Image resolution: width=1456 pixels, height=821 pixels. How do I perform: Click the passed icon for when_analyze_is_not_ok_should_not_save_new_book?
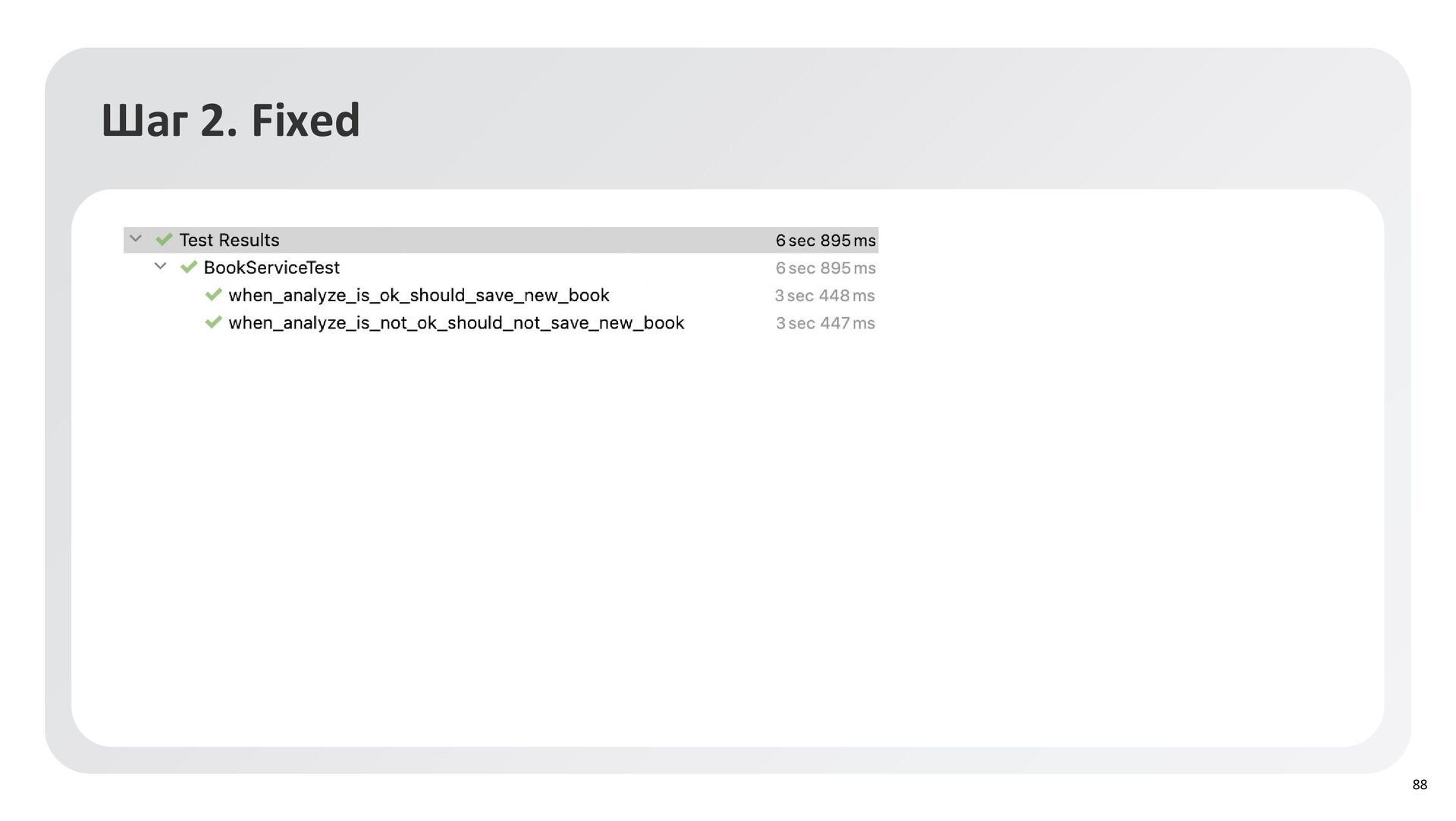[x=213, y=322]
